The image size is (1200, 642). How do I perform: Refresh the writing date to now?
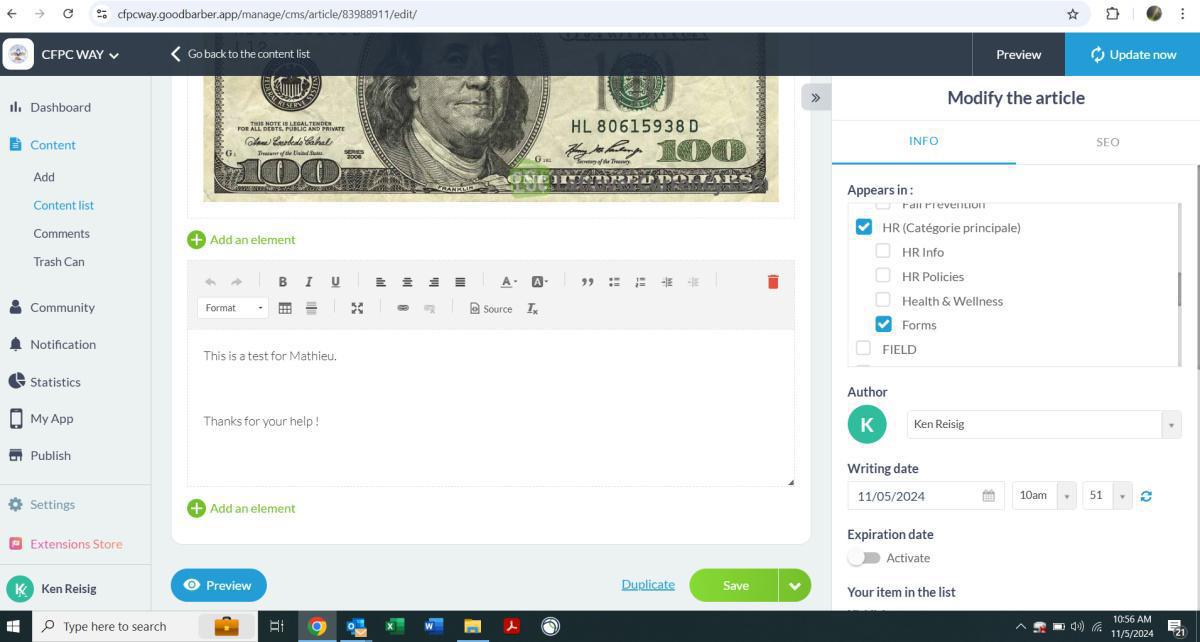(x=1146, y=496)
